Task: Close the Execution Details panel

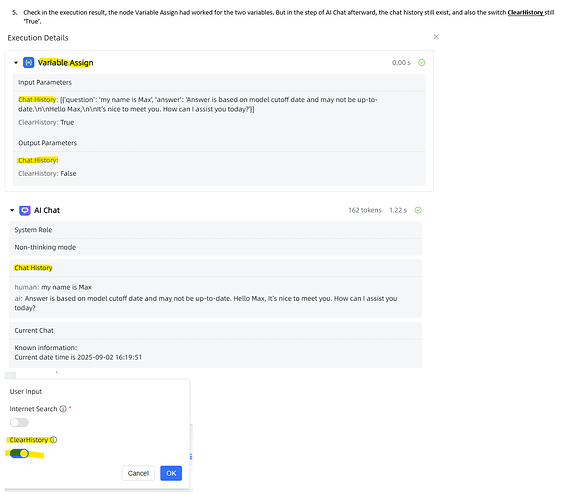Action: click(437, 37)
